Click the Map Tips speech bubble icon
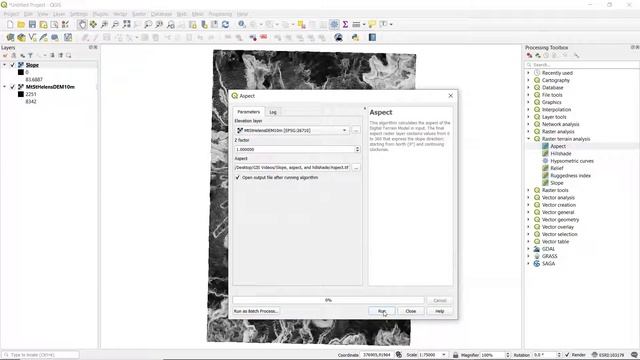 372,24
